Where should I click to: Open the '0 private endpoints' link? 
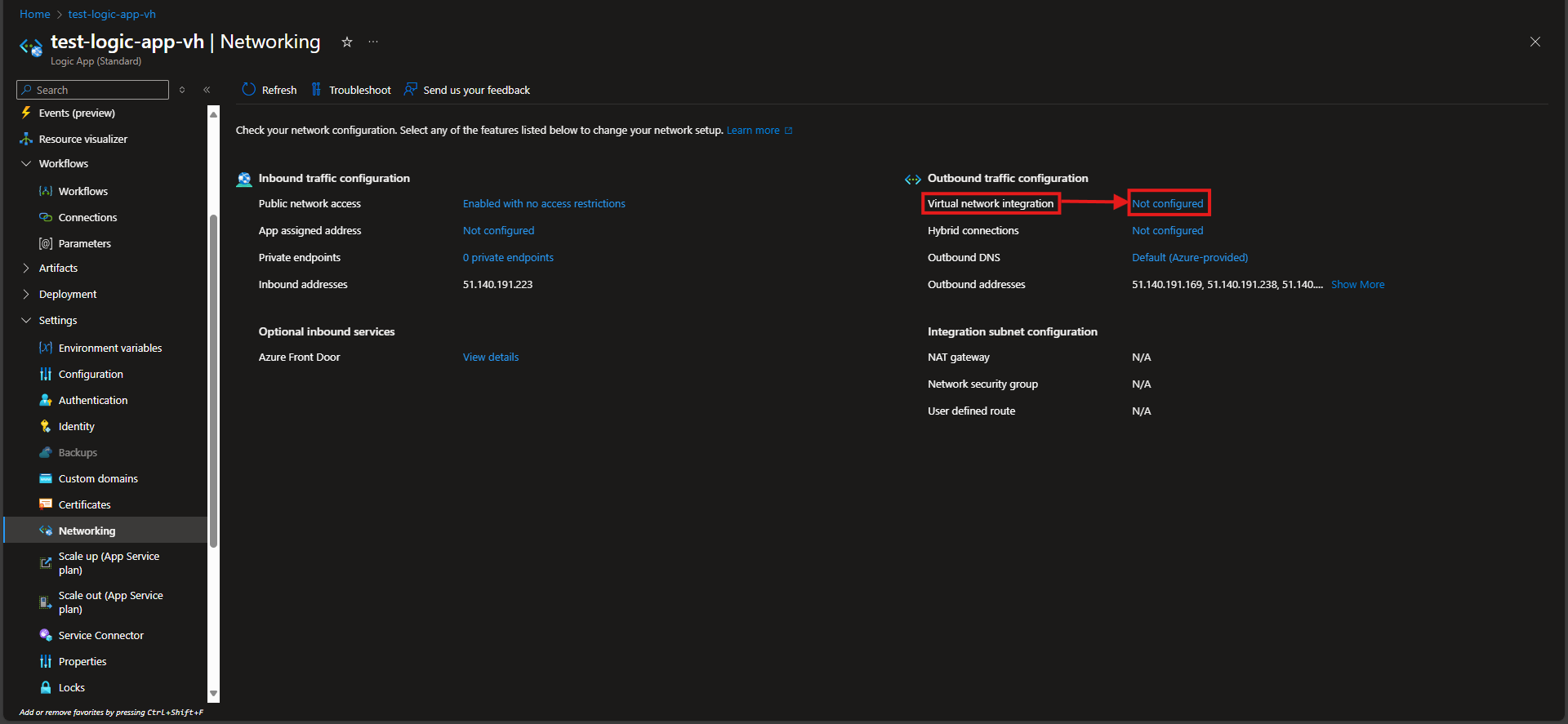pos(508,257)
